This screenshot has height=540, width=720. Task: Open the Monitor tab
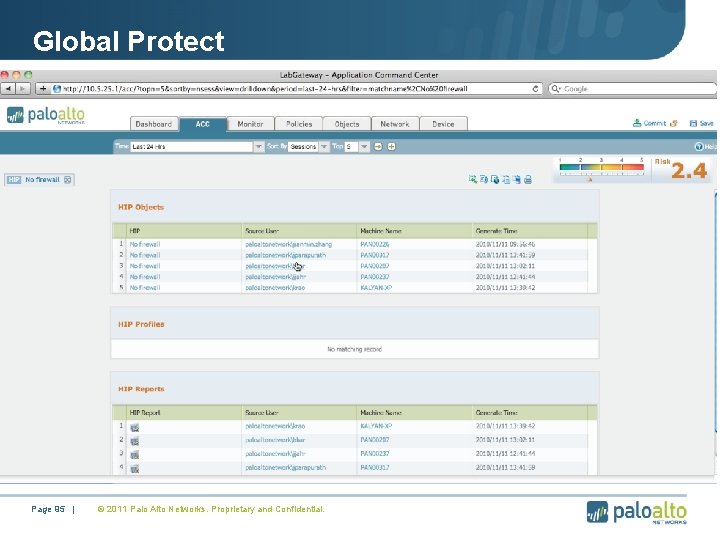coord(251,124)
